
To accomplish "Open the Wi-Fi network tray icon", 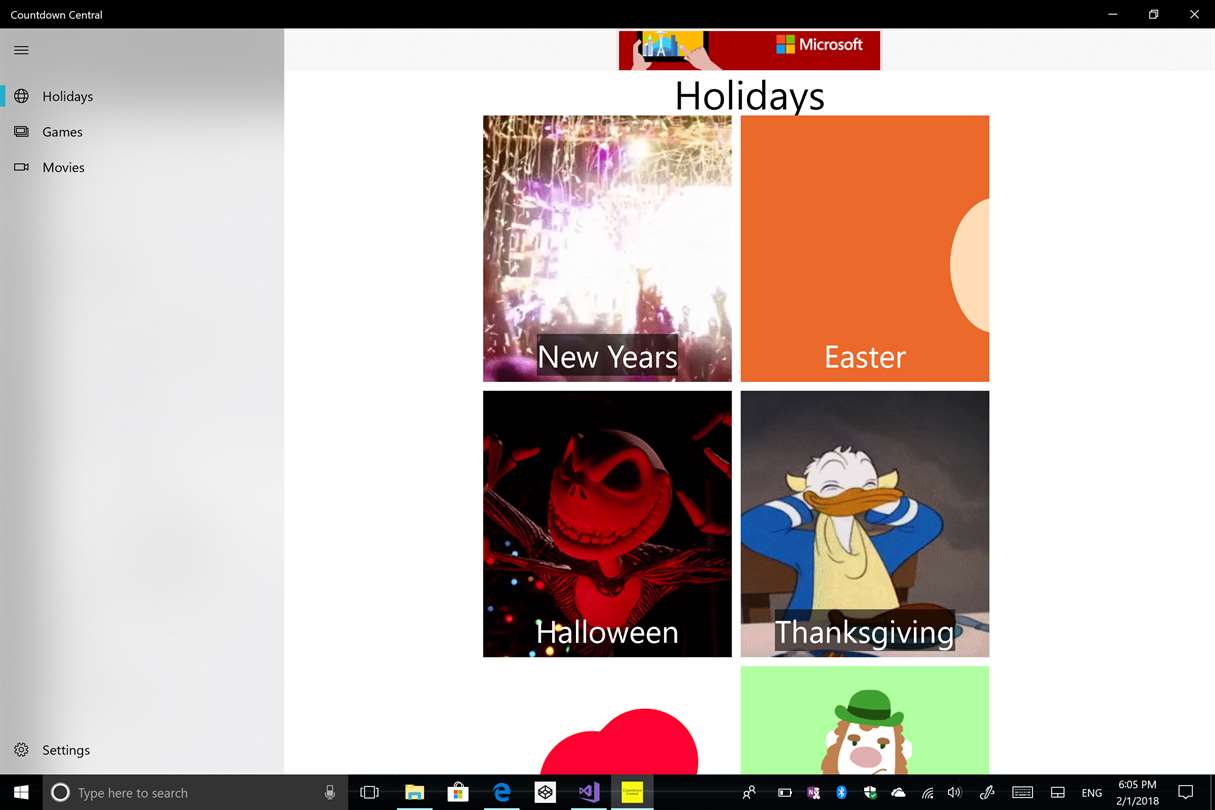I will [x=927, y=792].
